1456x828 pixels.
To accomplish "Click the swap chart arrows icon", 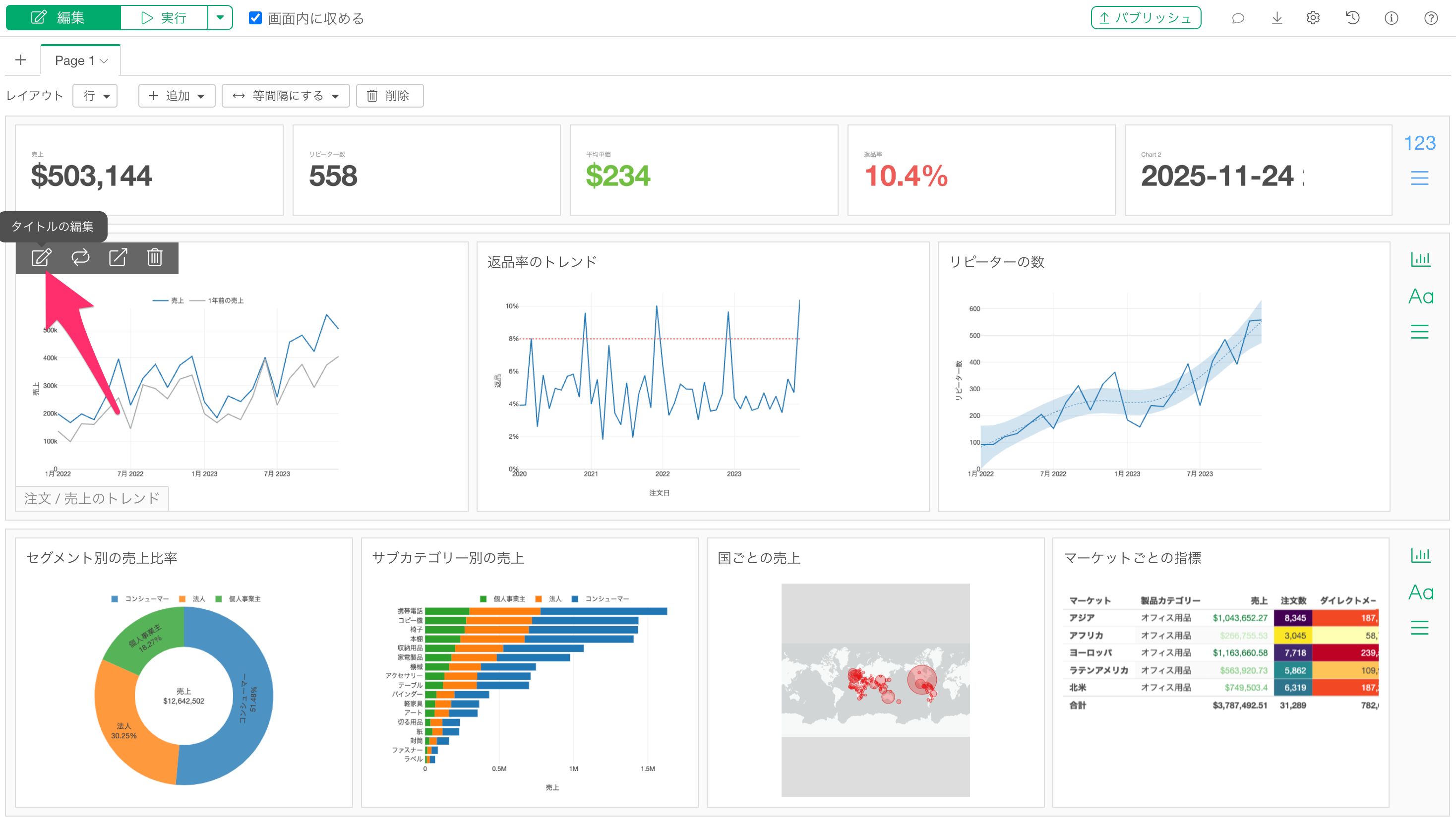I will [80, 258].
